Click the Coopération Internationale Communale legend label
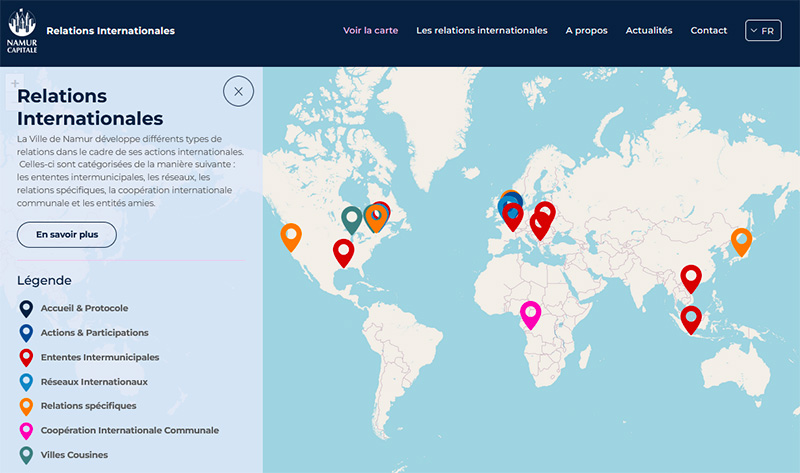The width and height of the screenshot is (800, 473). point(130,430)
